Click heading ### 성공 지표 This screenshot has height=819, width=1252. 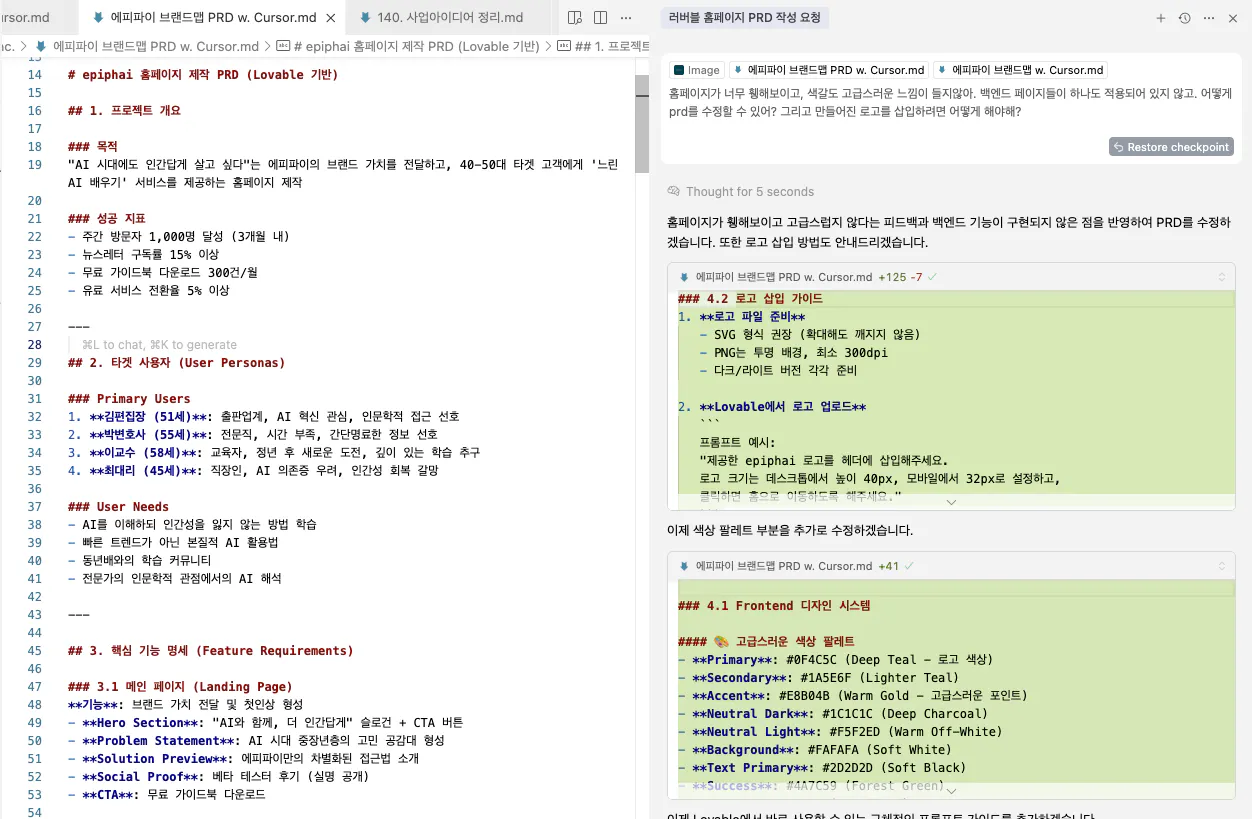click(107, 218)
